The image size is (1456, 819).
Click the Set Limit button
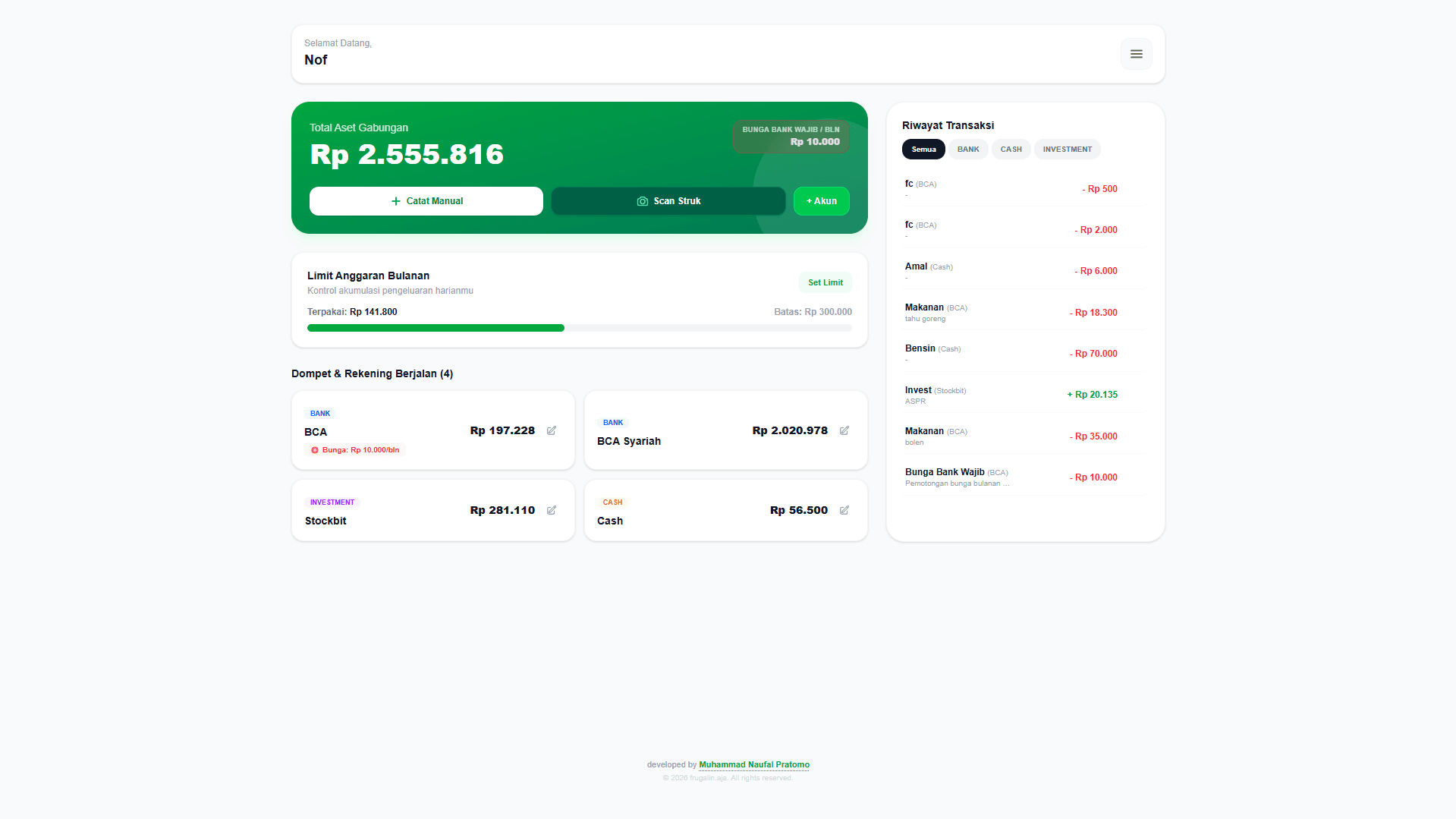click(x=825, y=282)
